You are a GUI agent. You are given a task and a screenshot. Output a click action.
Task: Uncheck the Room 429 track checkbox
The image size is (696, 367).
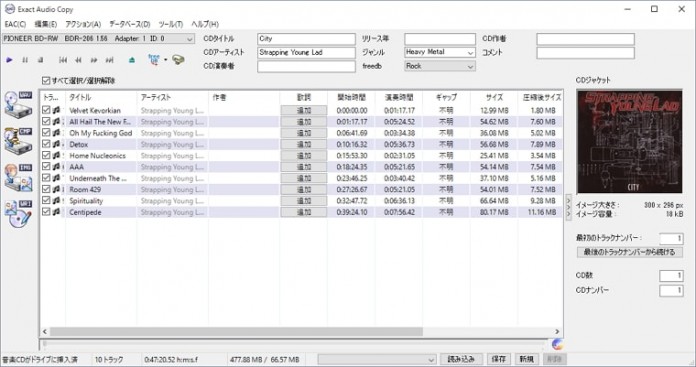pyautogui.click(x=46, y=189)
